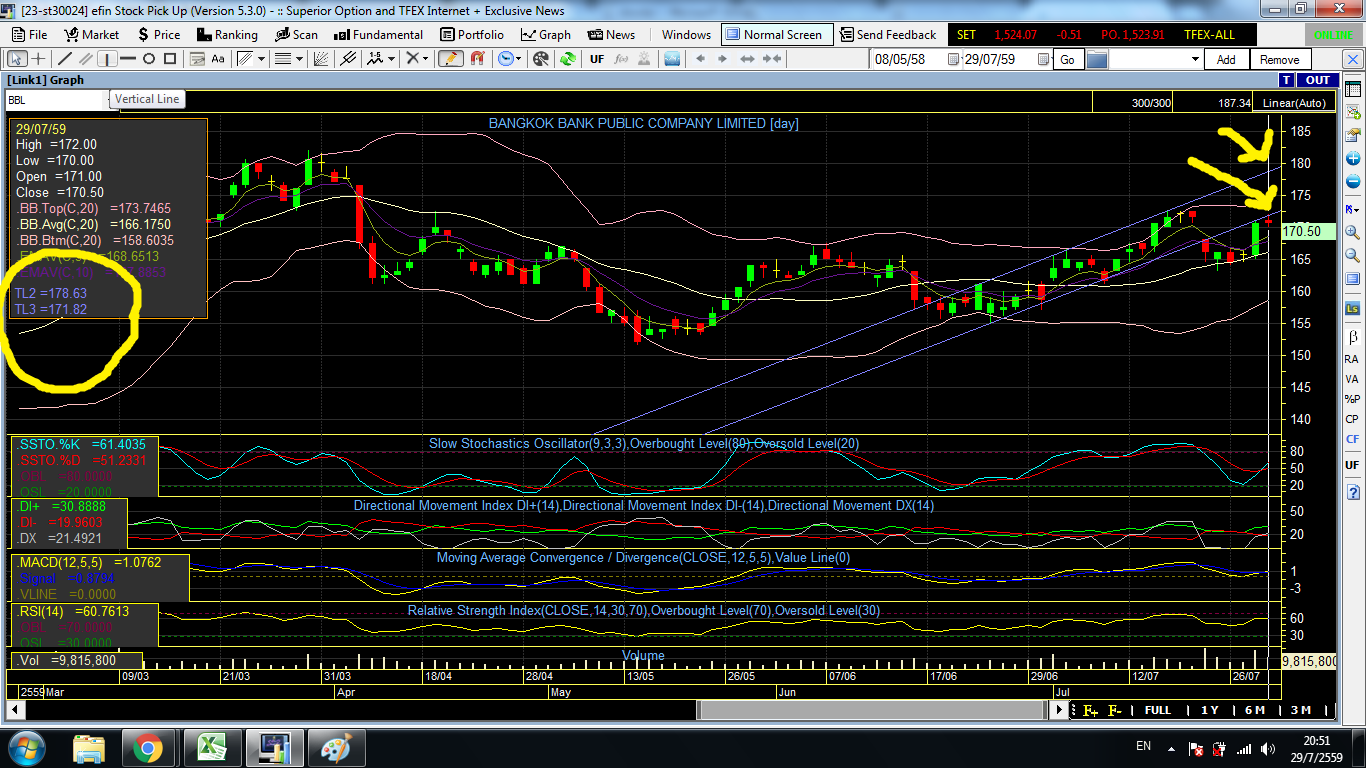
Task: Click the sidebar help question icon
Action: point(1352,493)
